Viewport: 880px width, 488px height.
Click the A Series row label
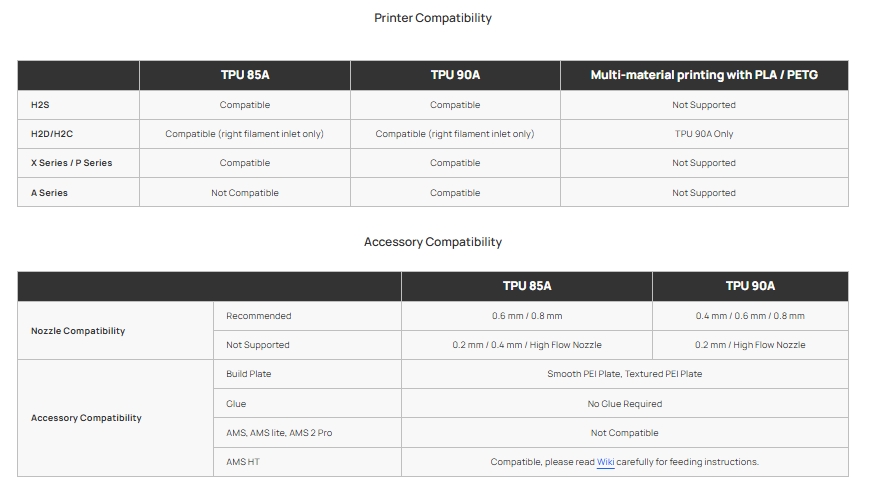[x=49, y=193]
